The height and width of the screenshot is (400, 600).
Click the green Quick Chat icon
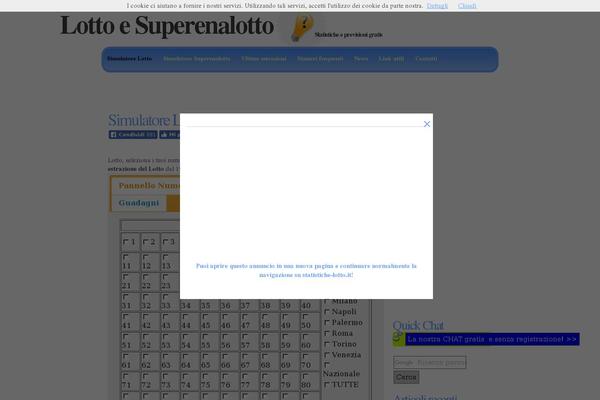pyautogui.click(x=398, y=339)
